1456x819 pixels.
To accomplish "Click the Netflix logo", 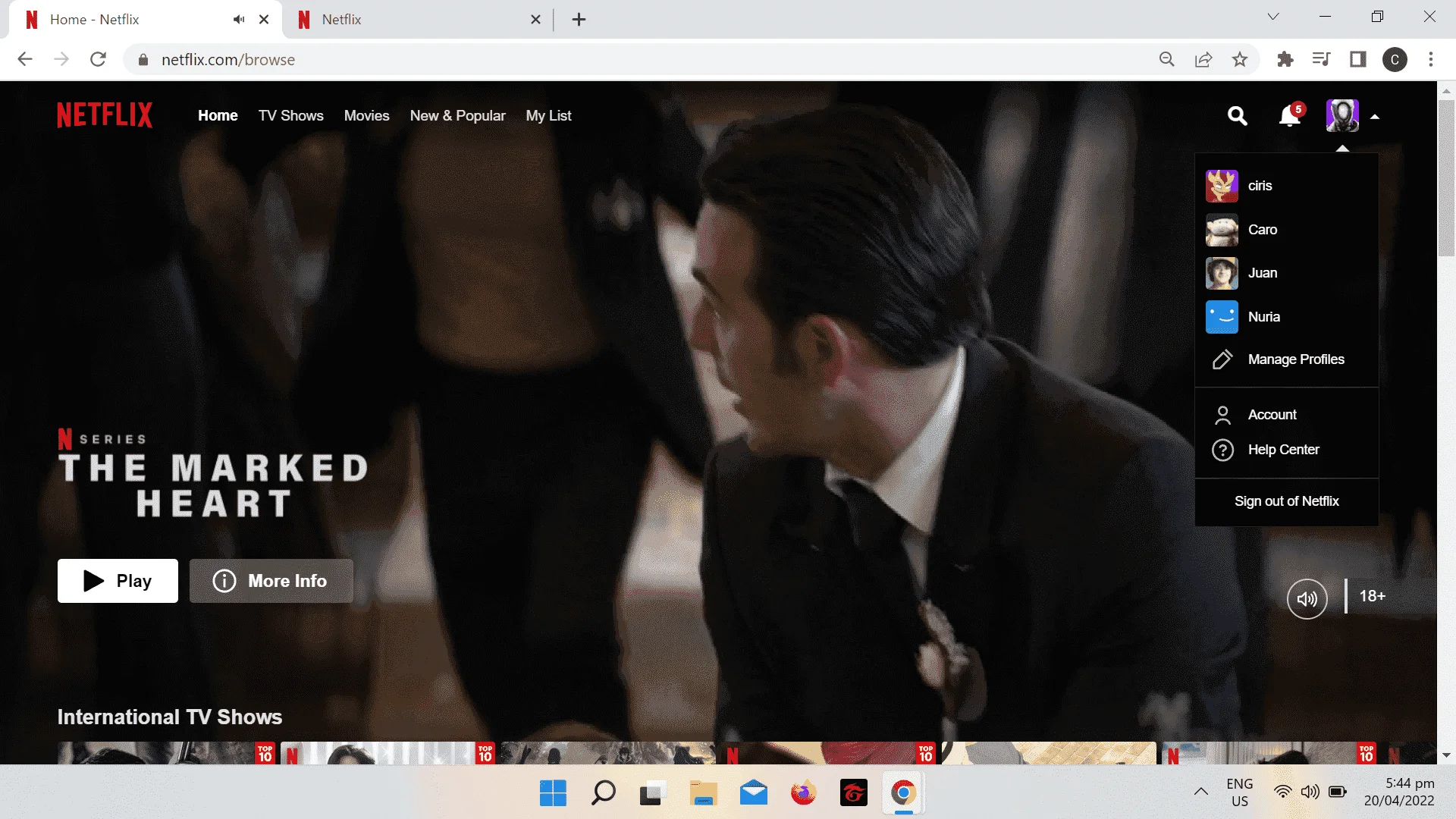I will pyautogui.click(x=105, y=116).
